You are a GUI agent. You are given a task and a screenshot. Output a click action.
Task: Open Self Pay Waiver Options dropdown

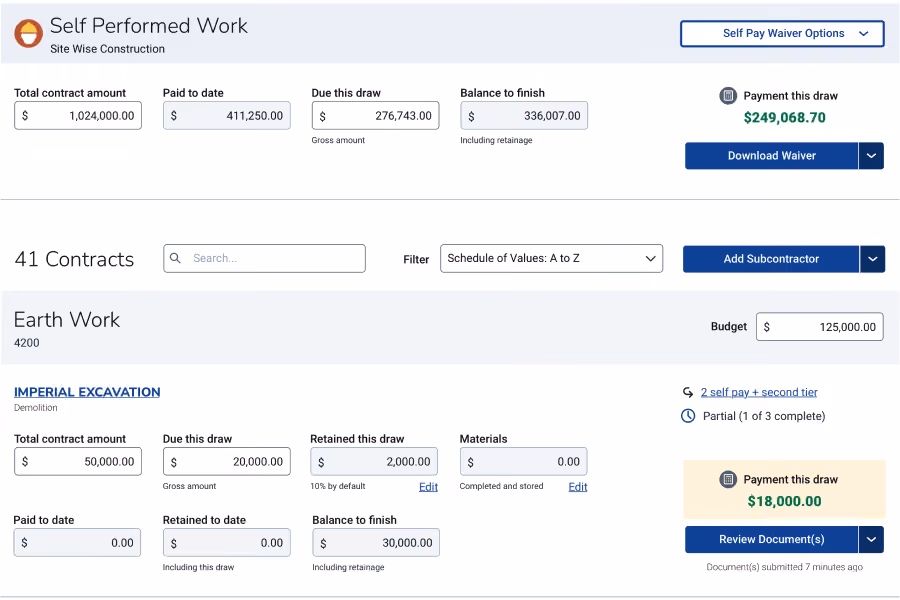click(x=782, y=34)
